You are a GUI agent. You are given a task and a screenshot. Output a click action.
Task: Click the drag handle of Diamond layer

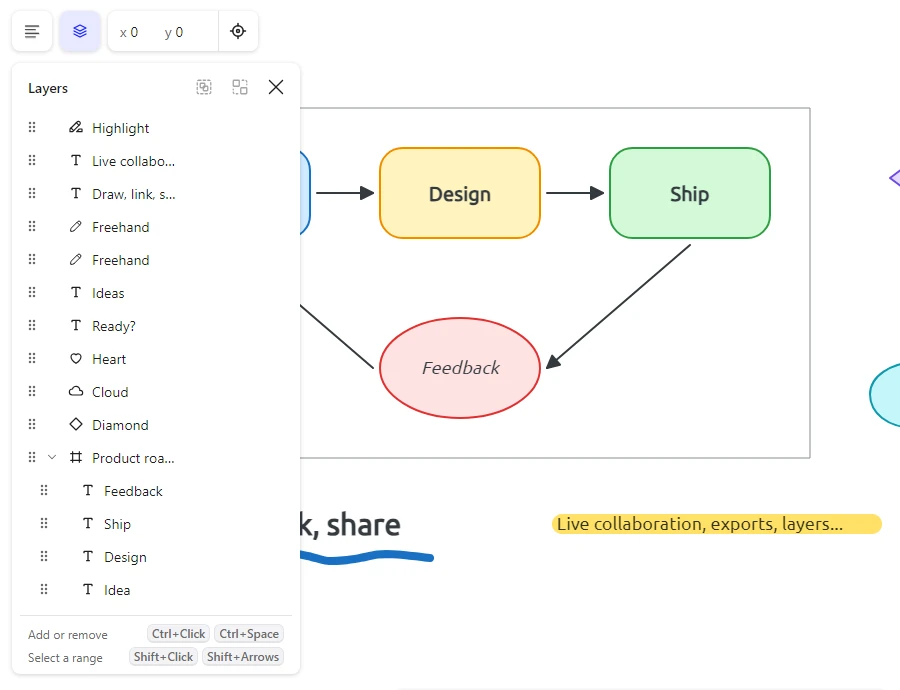tap(32, 425)
